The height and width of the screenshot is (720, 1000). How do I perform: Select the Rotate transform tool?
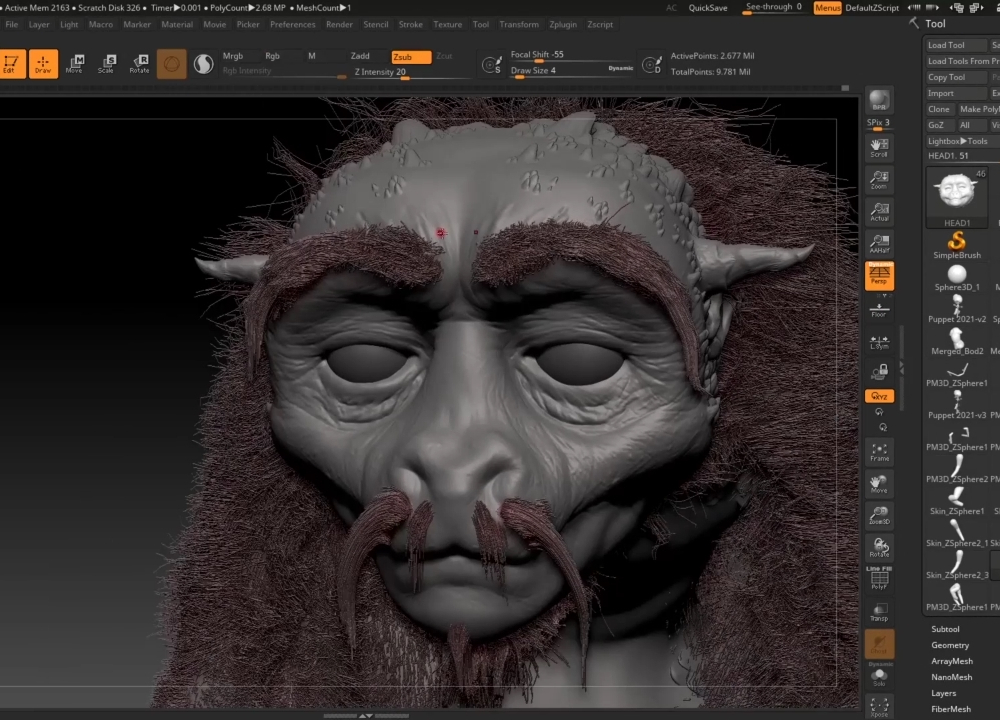[139, 64]
